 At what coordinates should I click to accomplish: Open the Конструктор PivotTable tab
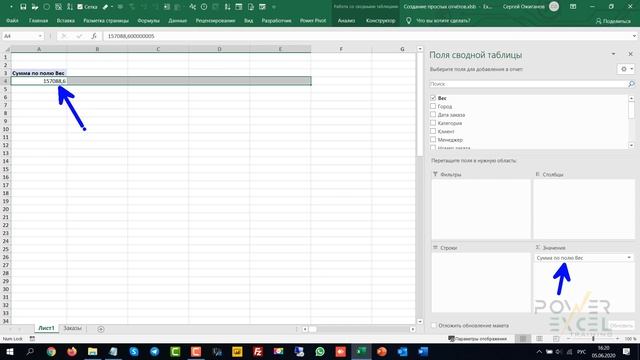[380, 20]
